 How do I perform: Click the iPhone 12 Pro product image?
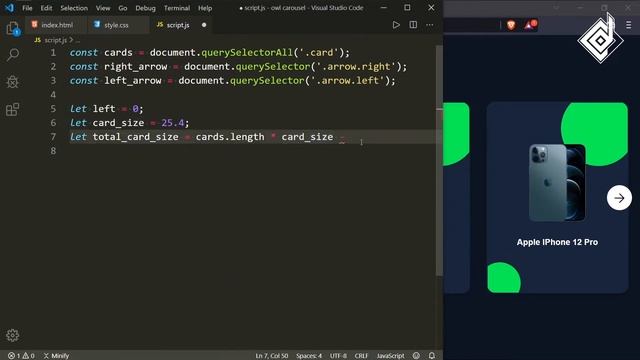tap(557, 182)
